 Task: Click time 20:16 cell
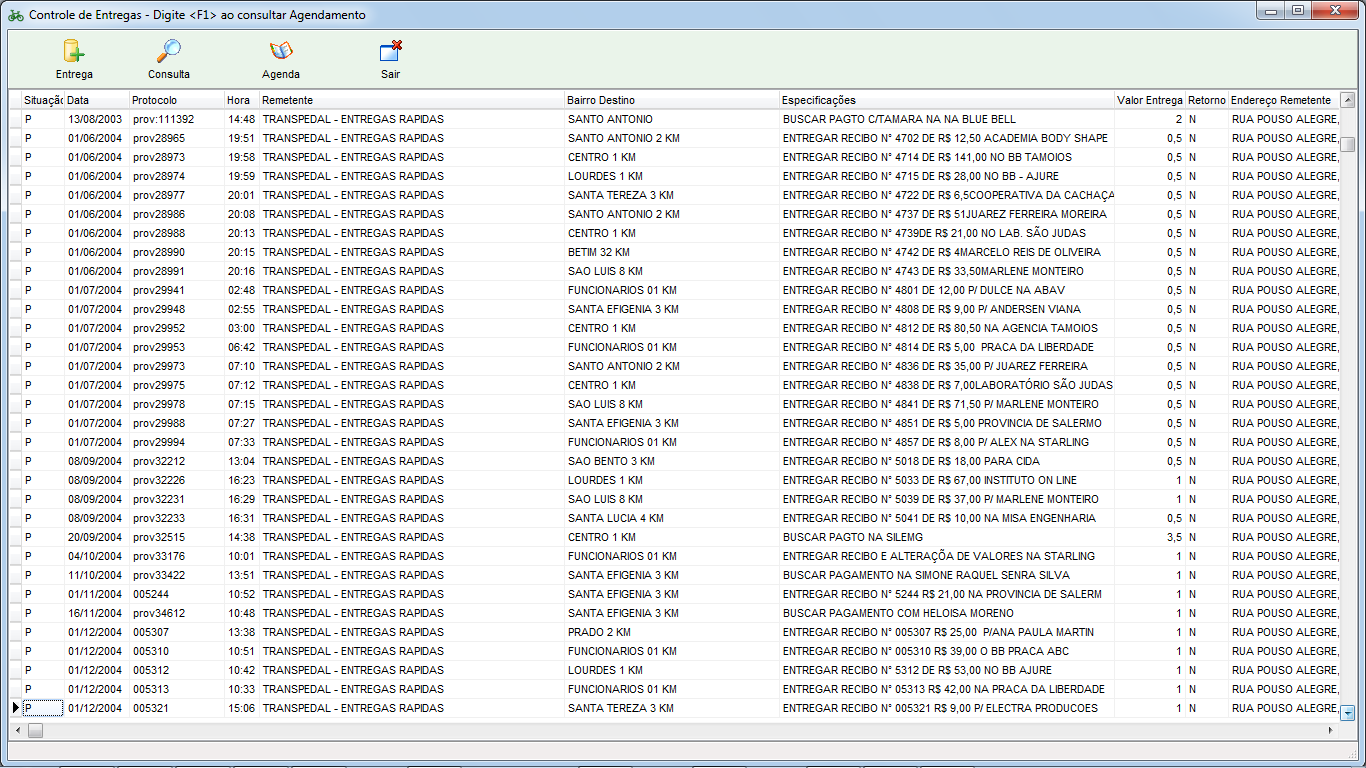[242, 271]
